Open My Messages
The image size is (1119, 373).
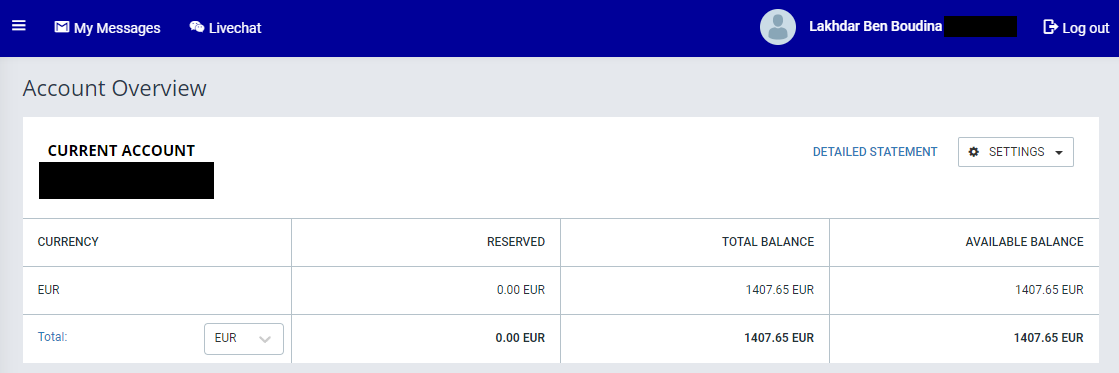pos(108,28)
